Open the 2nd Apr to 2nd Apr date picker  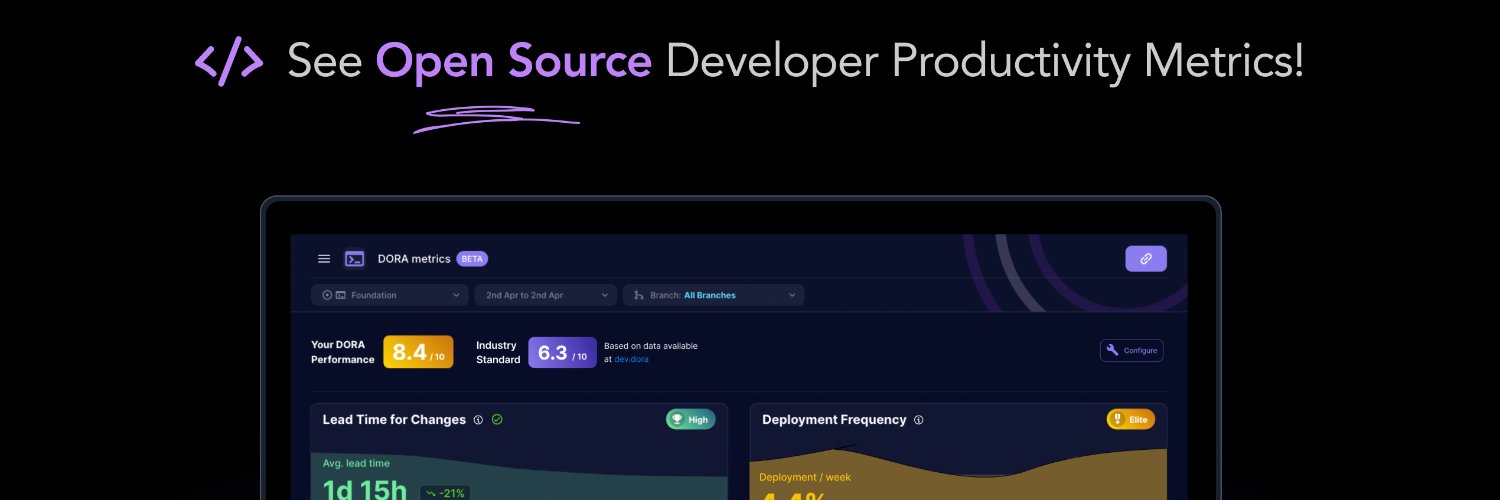(x=546, y=295)
